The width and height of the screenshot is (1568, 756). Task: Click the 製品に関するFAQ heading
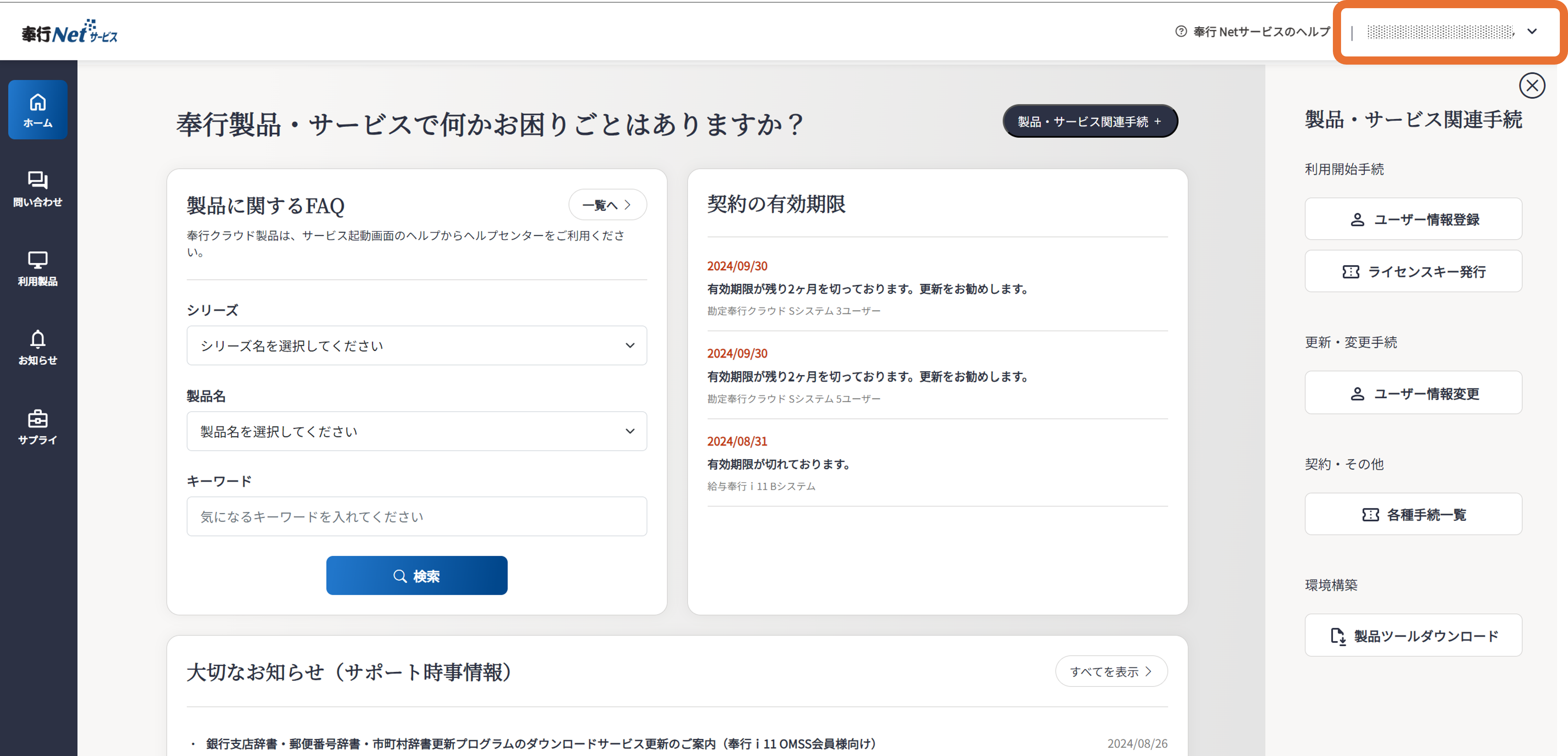[x=265, y=206]
